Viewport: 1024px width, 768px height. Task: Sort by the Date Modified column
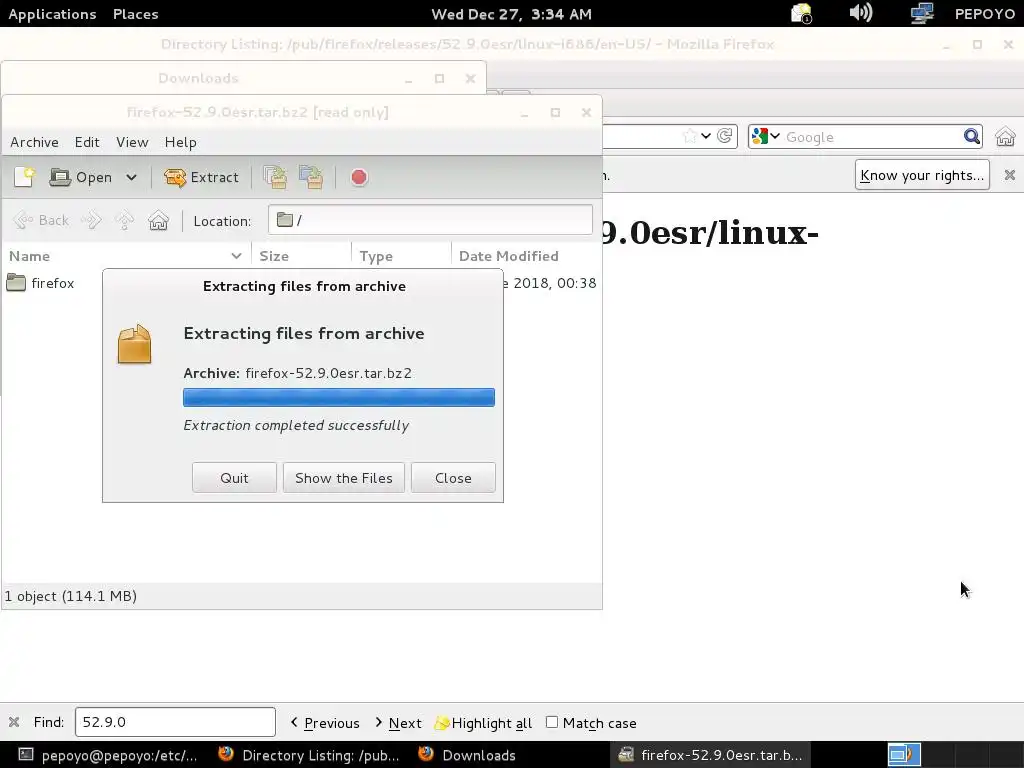(526, 256)
